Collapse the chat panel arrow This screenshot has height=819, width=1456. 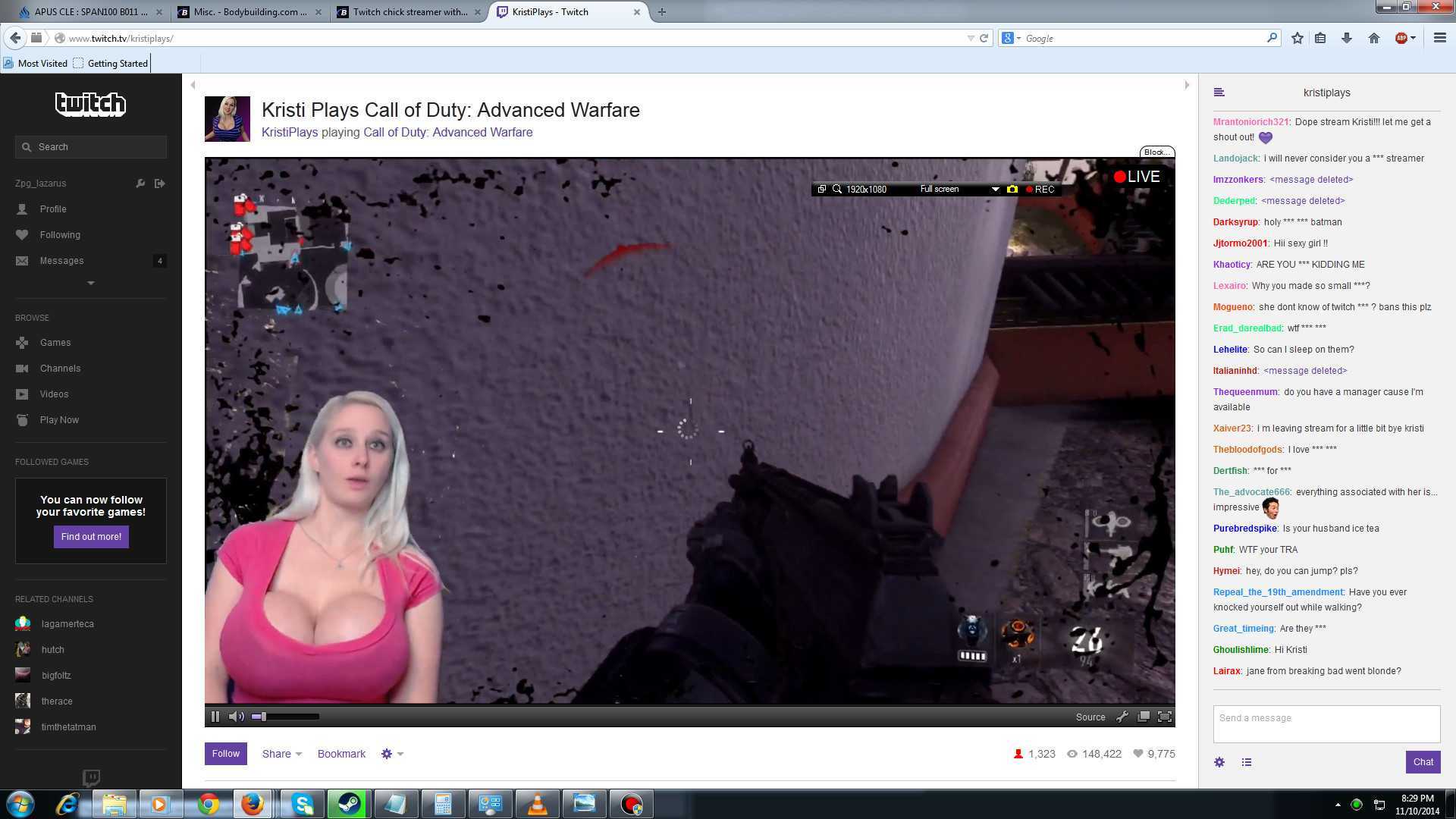coord(1187,85)
